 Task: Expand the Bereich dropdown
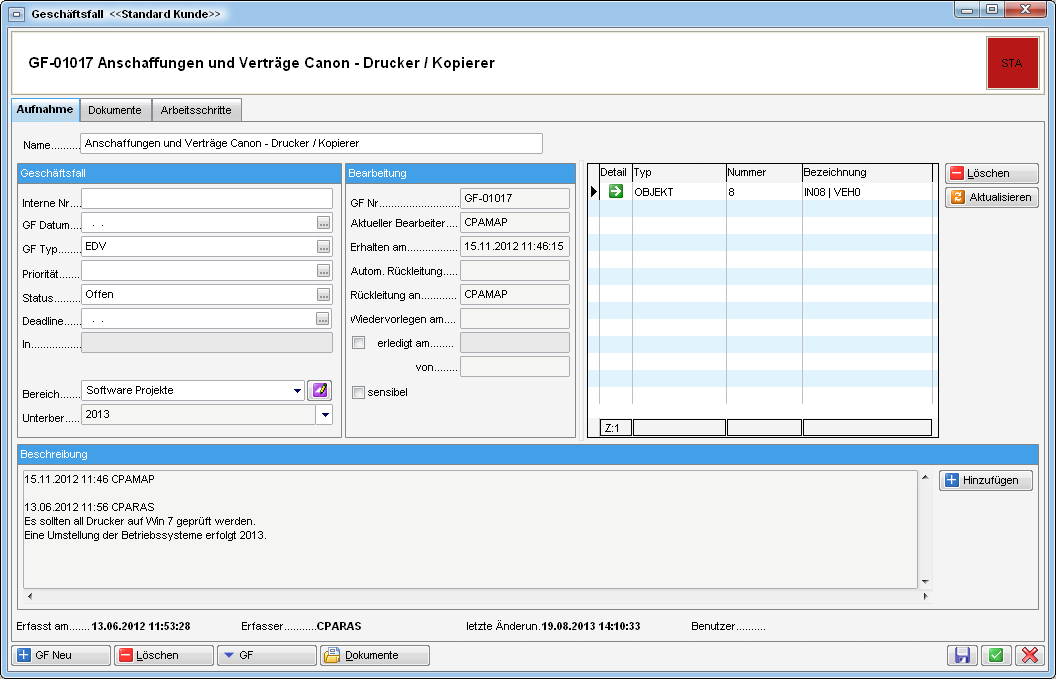coord(297,391)
